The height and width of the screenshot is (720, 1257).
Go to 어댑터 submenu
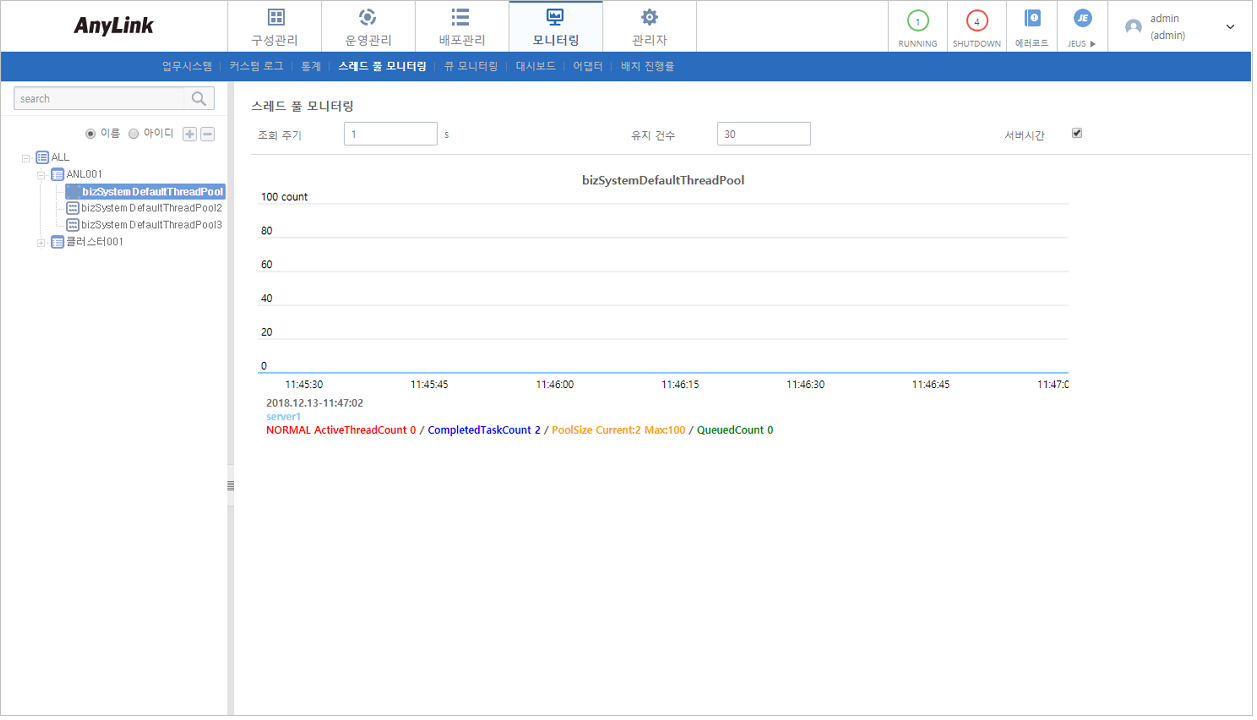[588, 66]
